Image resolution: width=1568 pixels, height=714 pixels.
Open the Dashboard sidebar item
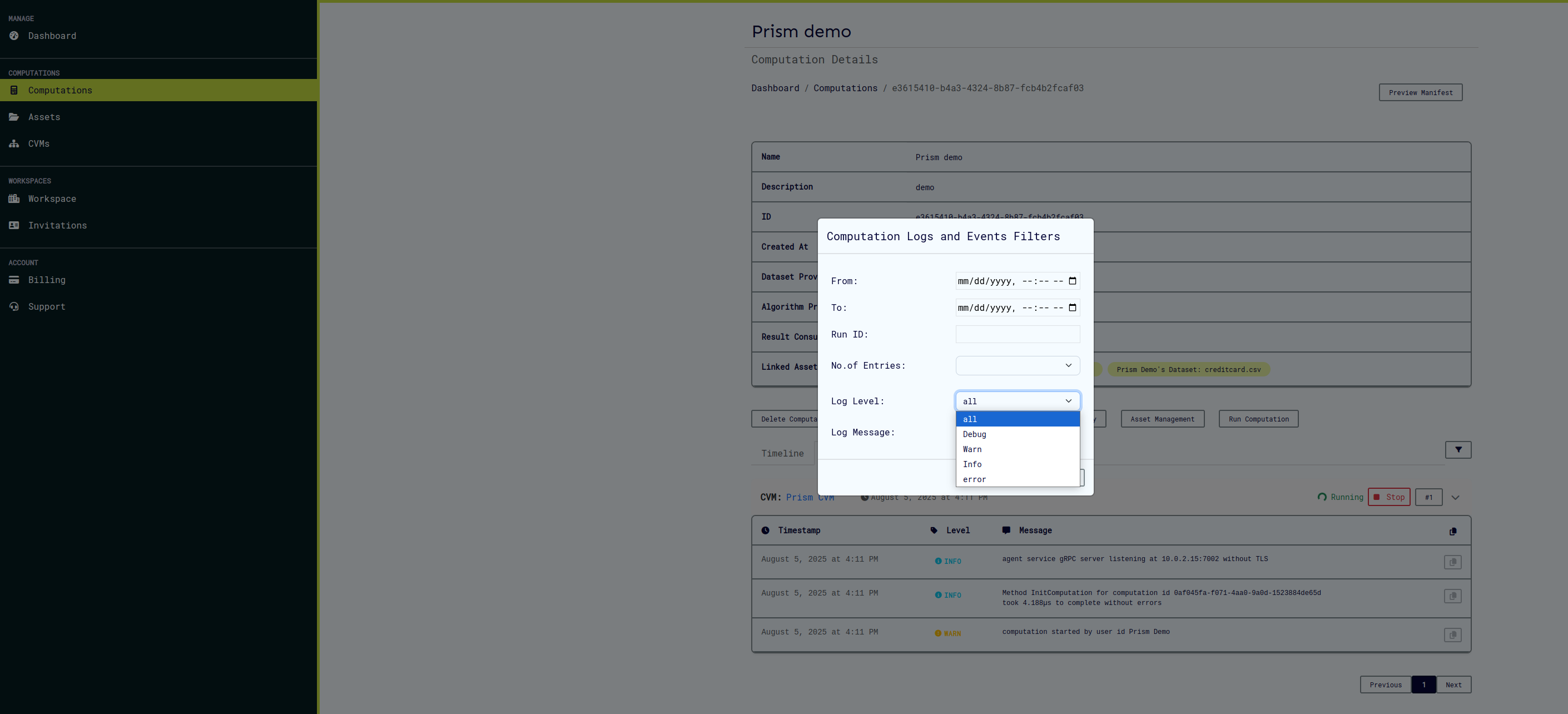pyautogui.click(x=158, y=36)
